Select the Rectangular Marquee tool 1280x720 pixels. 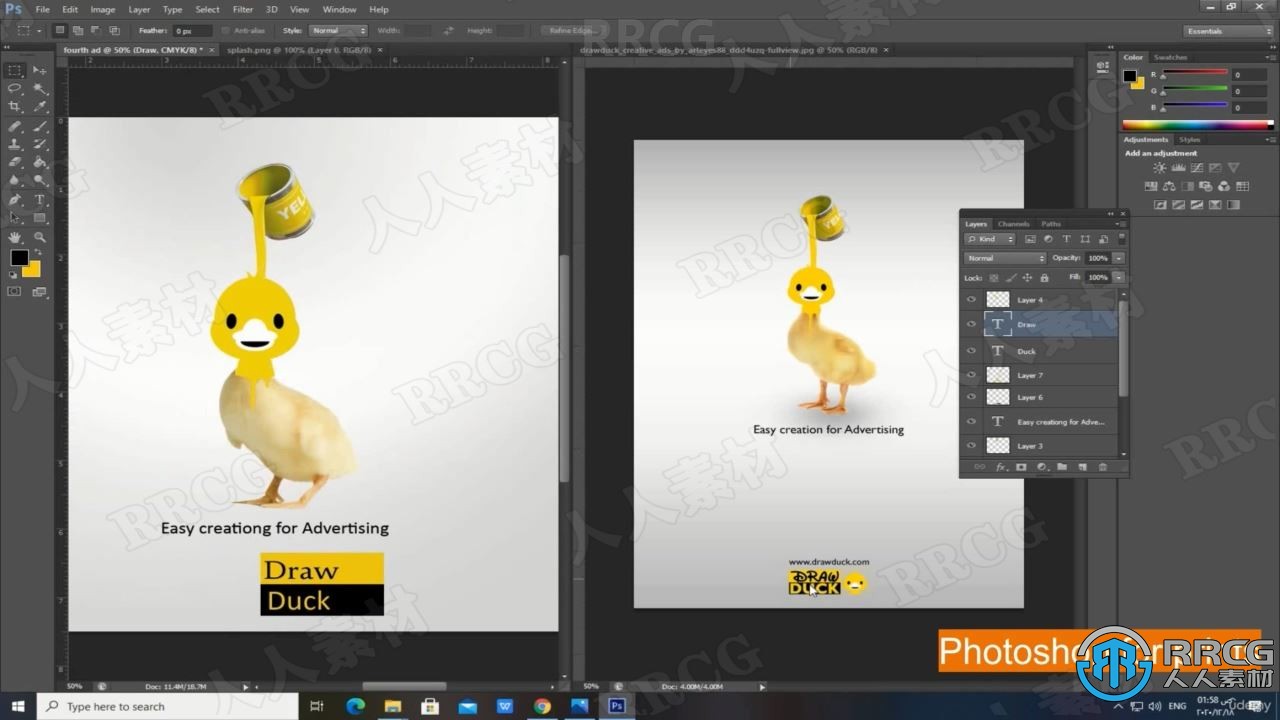(15, 70)
